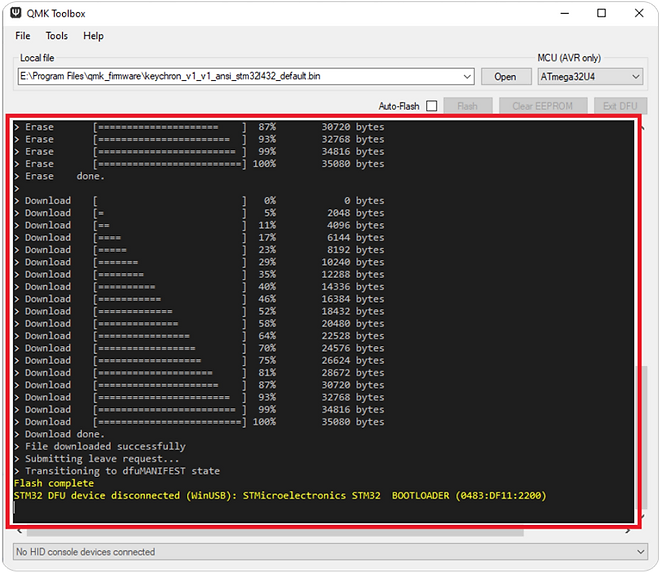Minimize the QMK Toolbox window
Image resolution: width=660 pixels, height=572 pixels.
565,13
